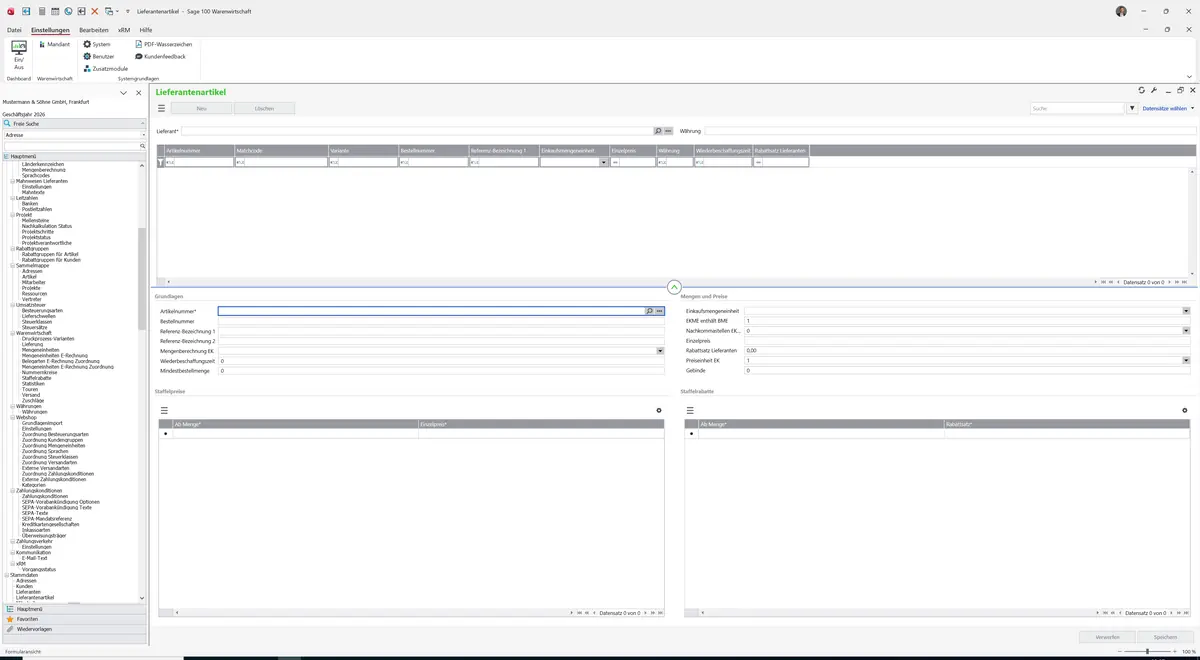Click the calculator icon in quick access toolbar
This screenshot has width=1200, height=660.
pyautogui.click(x=42, y=11)
